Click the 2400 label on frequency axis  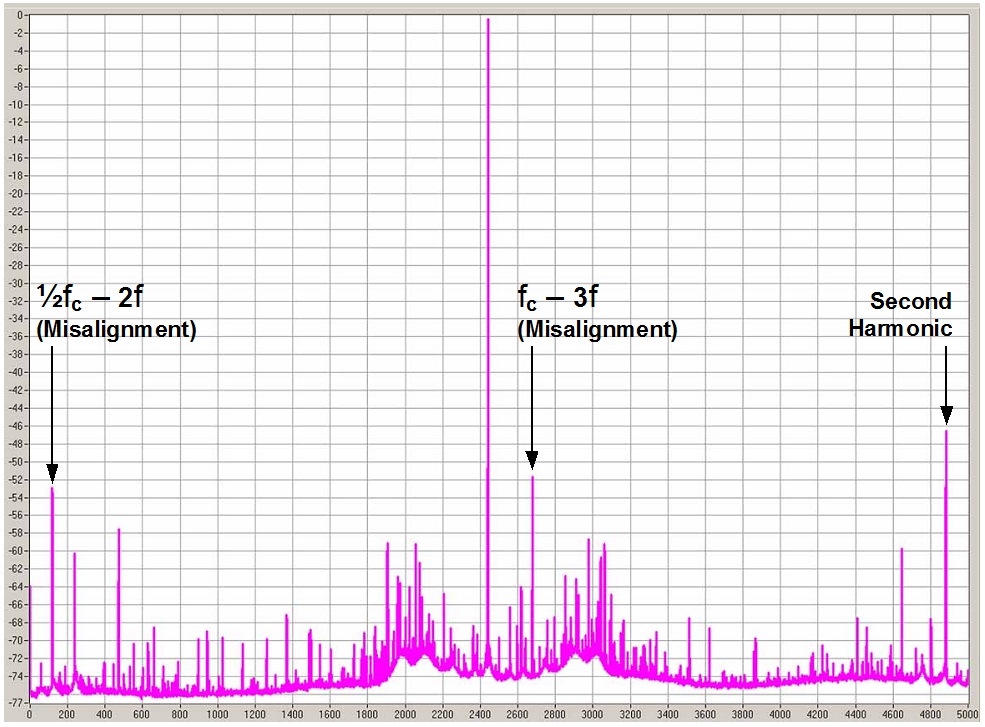[x=480, y=714]
